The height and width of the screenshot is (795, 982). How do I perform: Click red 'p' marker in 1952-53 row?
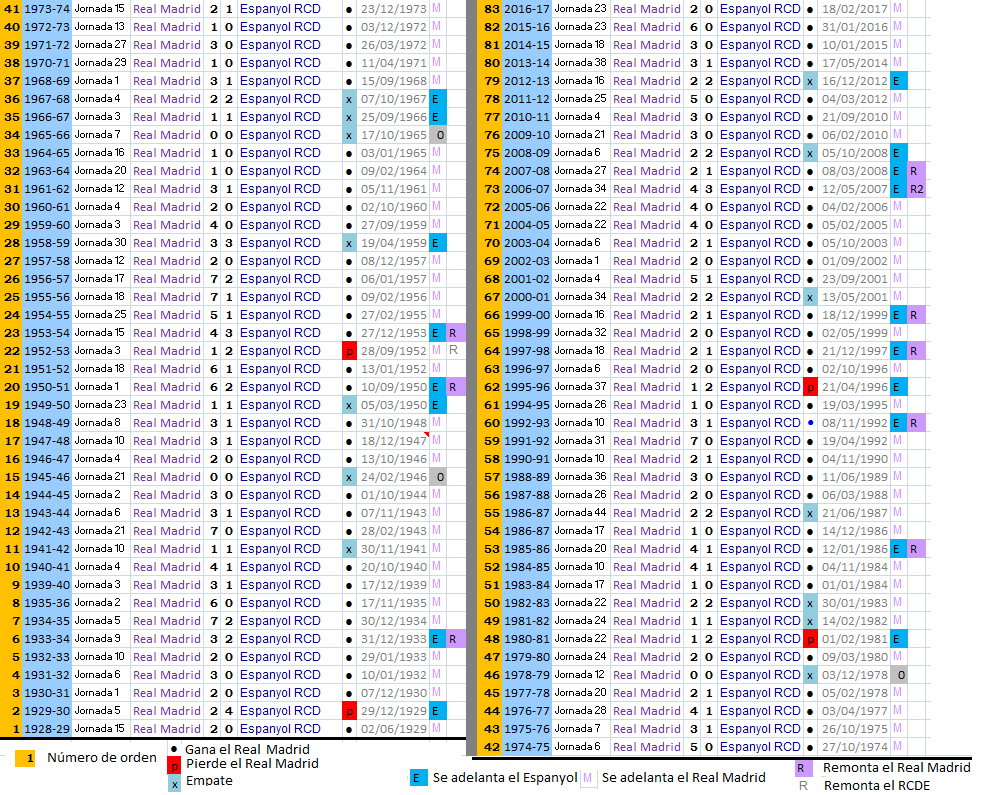[x=349, y=351]
